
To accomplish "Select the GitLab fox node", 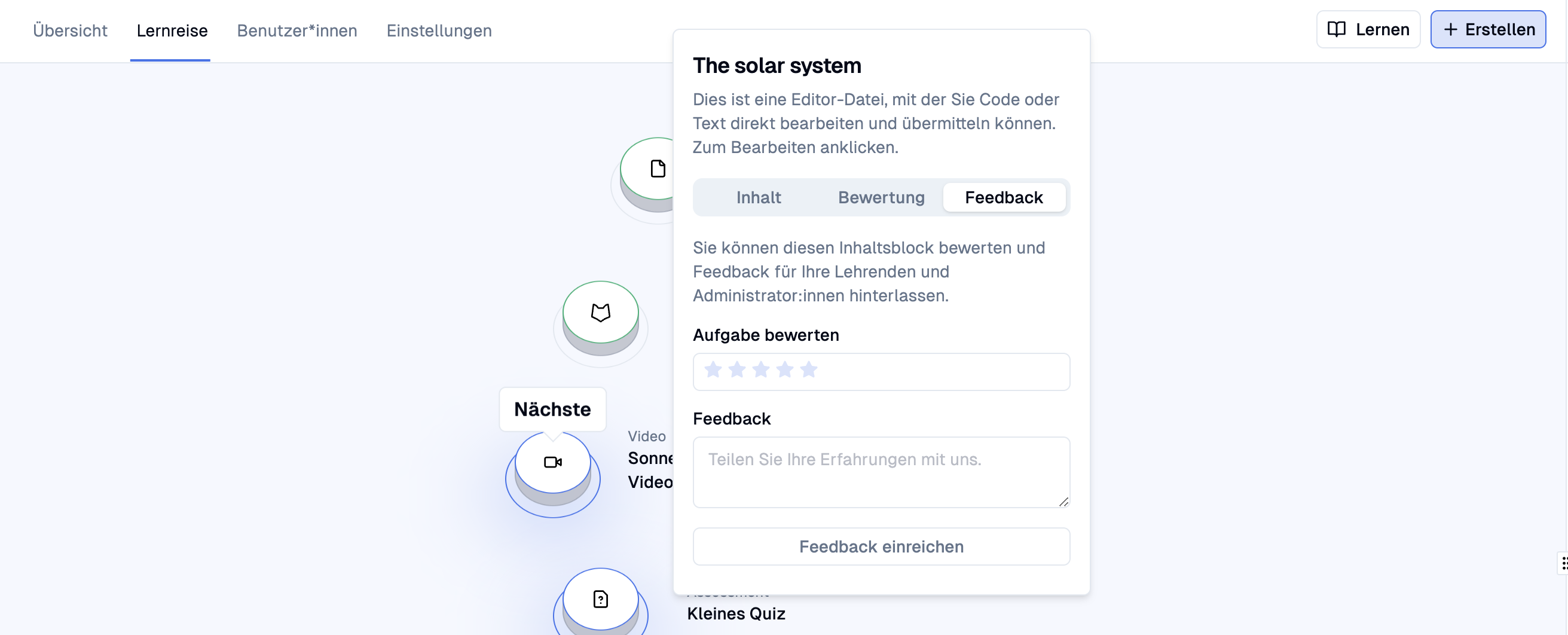I will 600,312.
